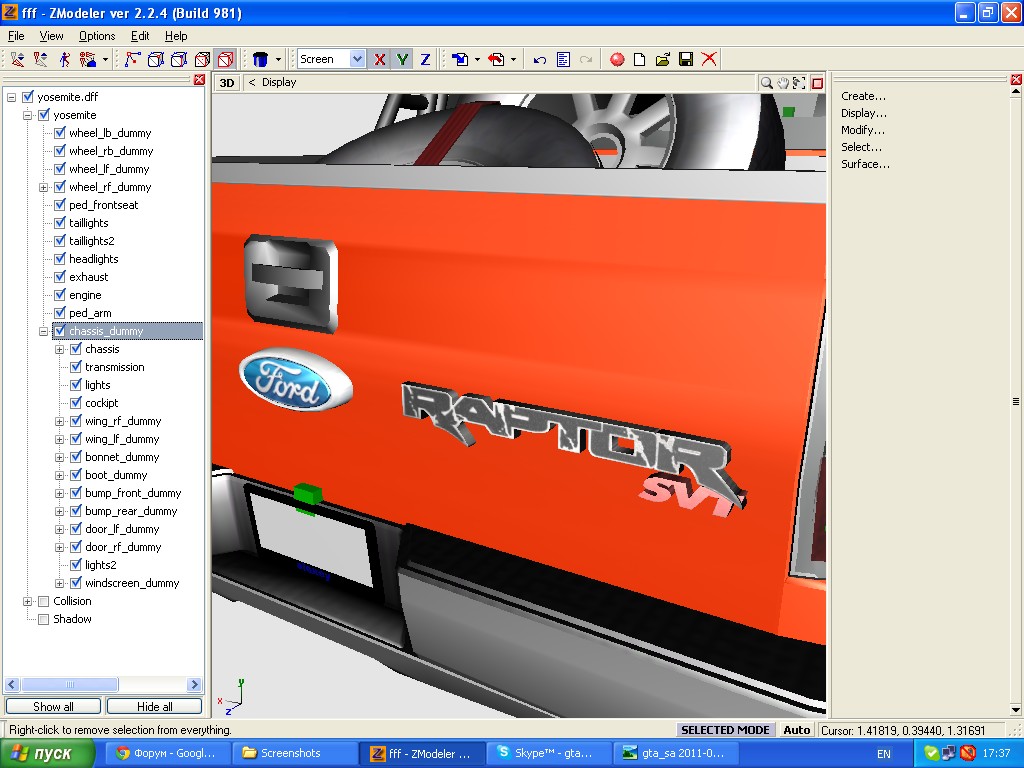1024x768 pixels.
Task: Click the Hide all button
Action: [154, 707]
